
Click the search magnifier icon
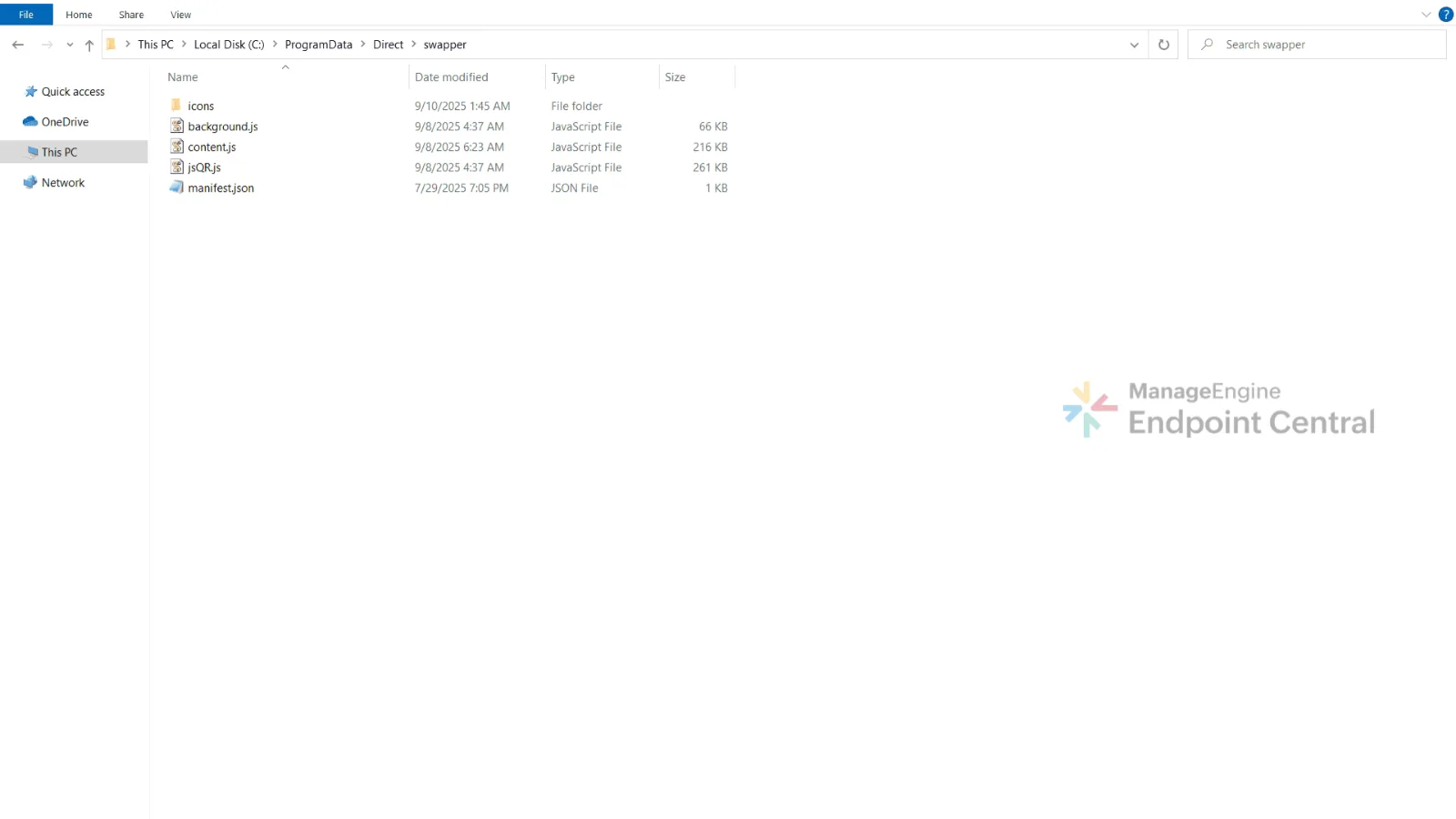(1207, 45)
